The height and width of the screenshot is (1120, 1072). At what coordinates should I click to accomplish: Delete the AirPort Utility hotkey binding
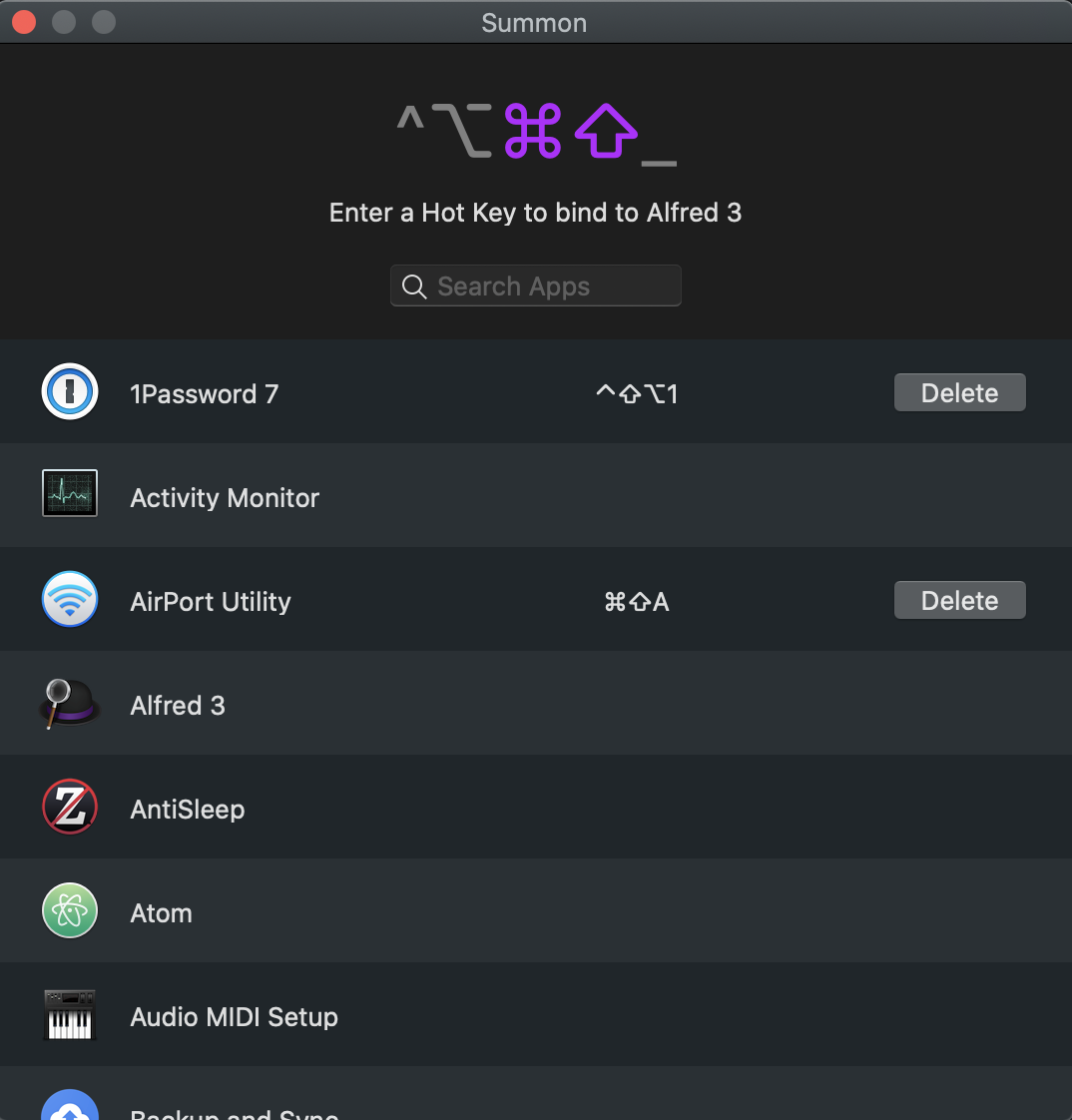pos(960,600)
